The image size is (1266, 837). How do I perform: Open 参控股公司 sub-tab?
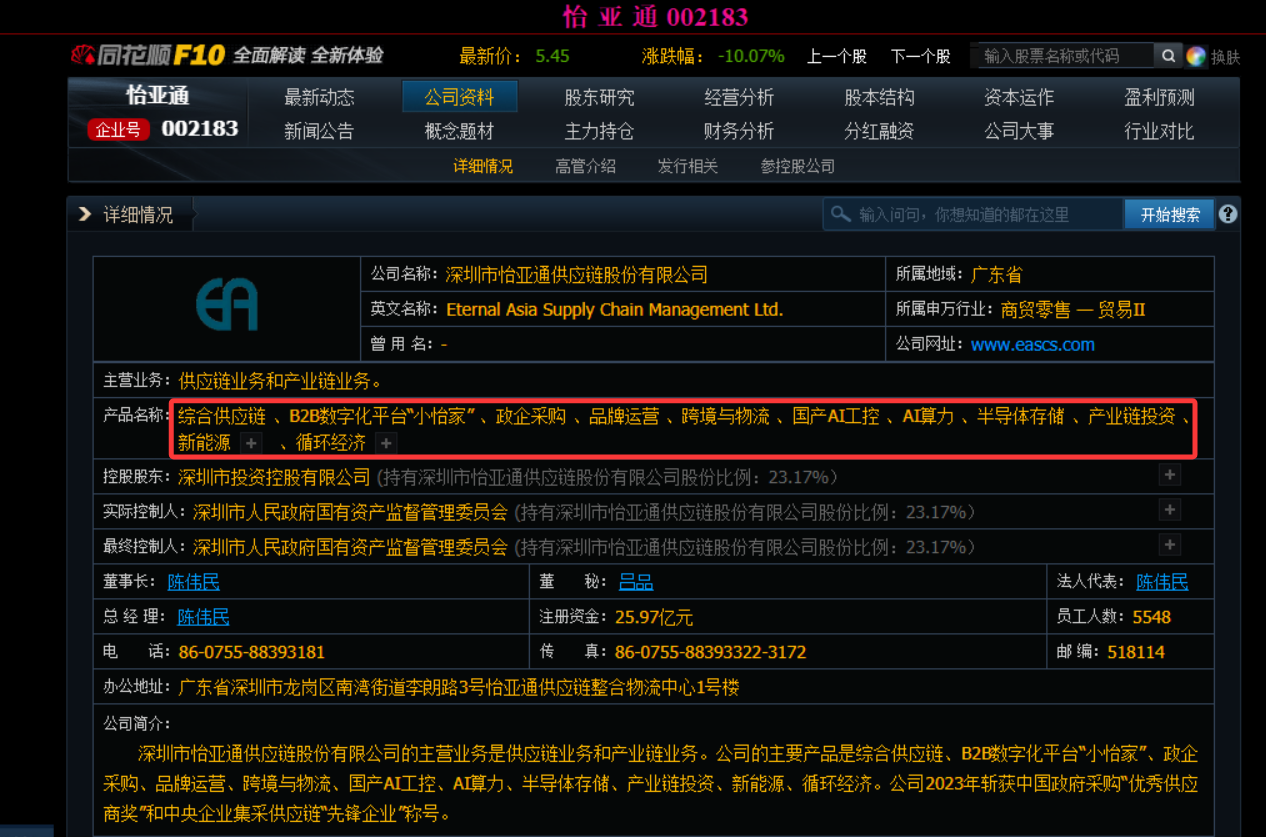pyautogui.click(x=797, y=166)
